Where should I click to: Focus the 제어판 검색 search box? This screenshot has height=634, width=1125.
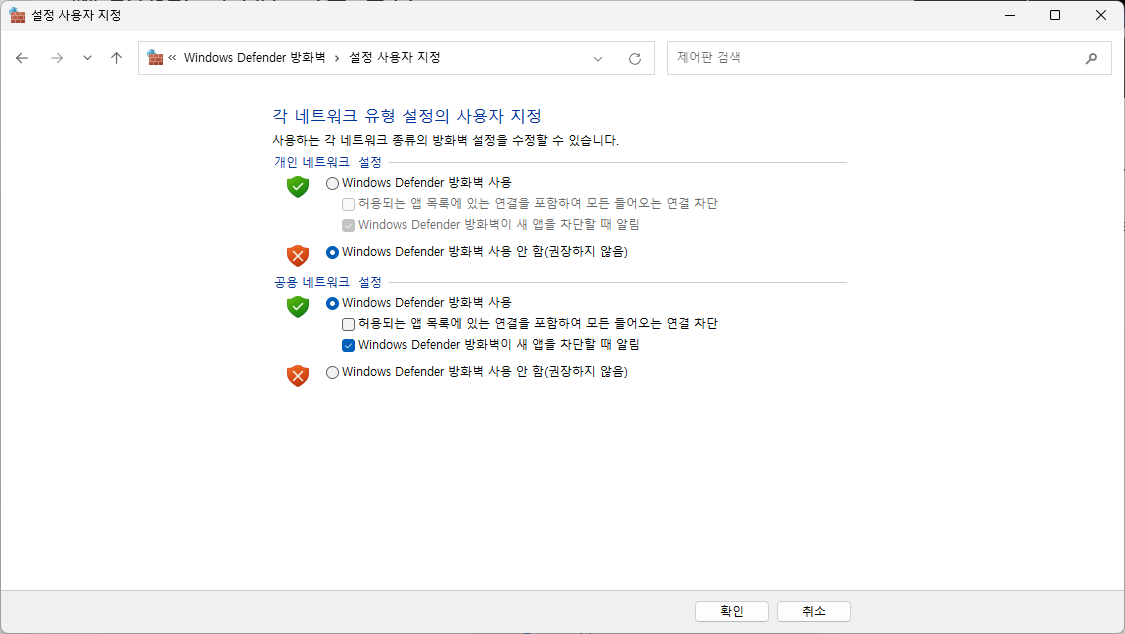click(889, 58)
